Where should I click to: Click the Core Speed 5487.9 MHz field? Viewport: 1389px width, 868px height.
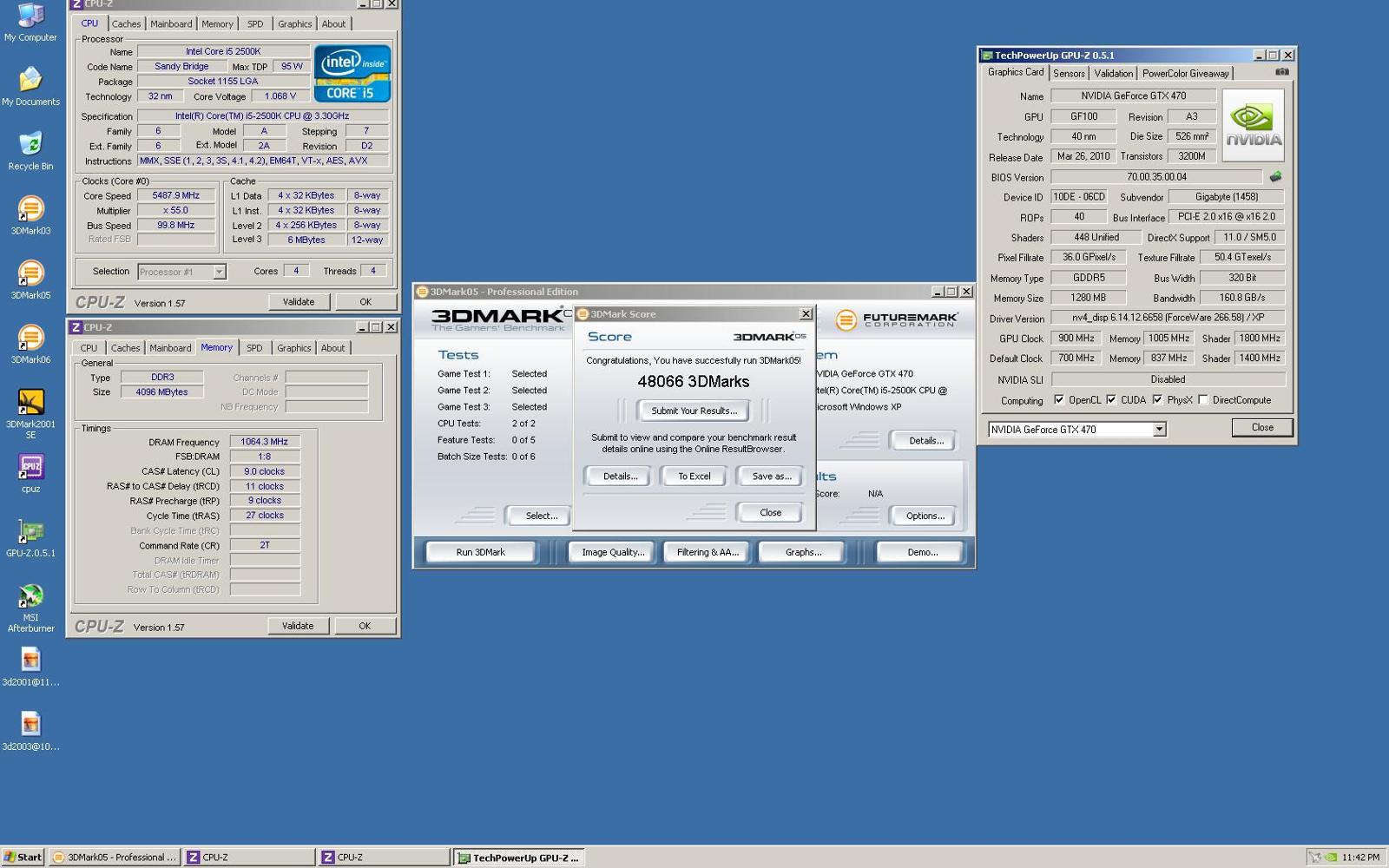click(176, 195)
